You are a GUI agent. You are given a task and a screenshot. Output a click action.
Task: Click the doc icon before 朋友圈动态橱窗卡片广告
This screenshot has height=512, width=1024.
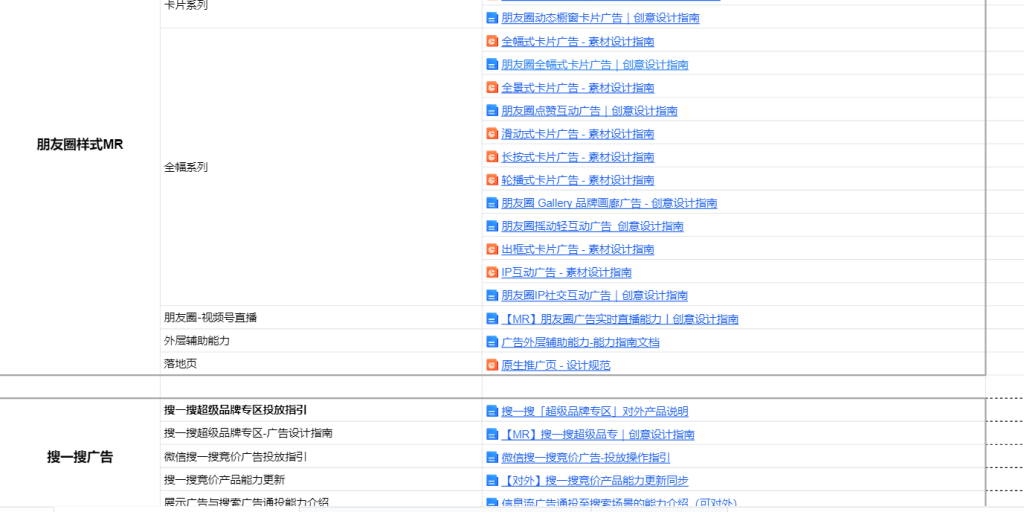pos(492,18)
